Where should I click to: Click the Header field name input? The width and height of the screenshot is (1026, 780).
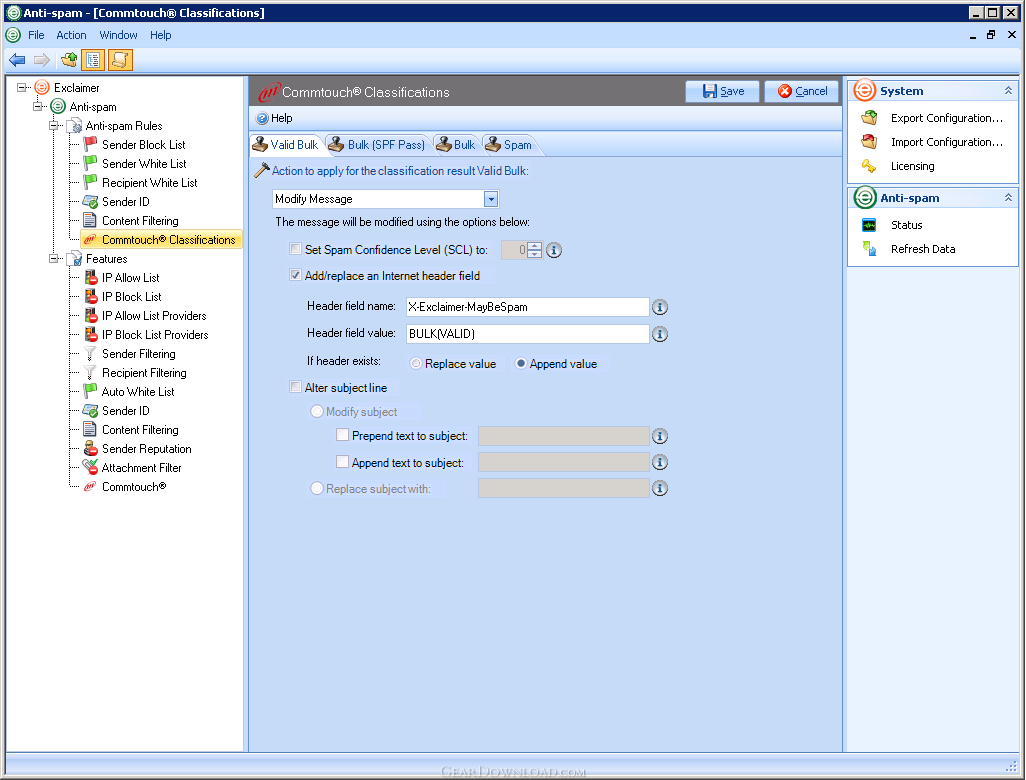(x=527, y=307)
